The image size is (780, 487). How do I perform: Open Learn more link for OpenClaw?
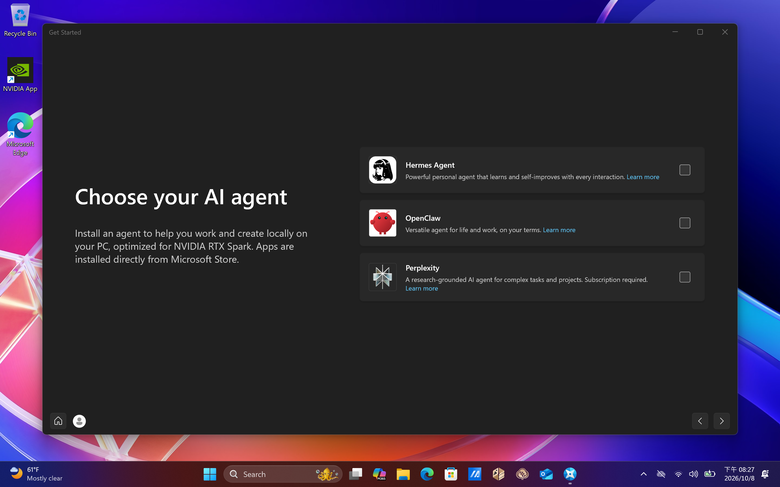559,230
